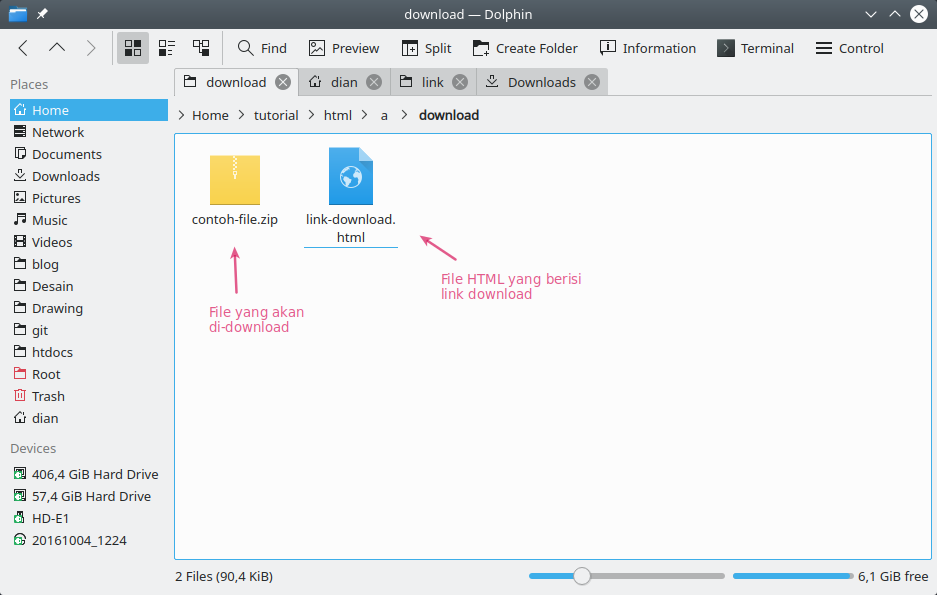937x595 pixels.
Task: Navigate to Home via breadcrumb
Action: 210,115
